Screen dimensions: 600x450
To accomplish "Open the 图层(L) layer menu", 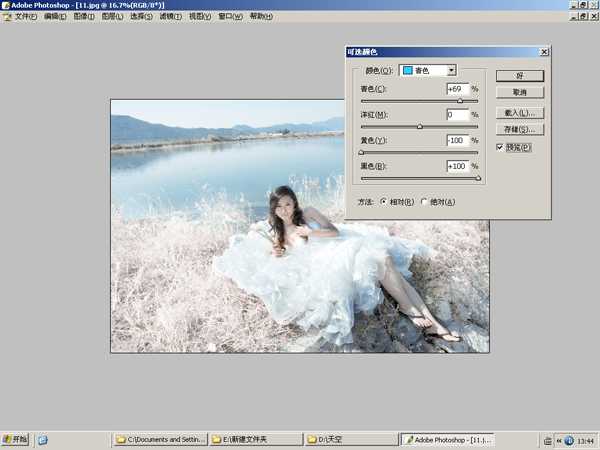I will pyautogui.click(x=112, y=17).
